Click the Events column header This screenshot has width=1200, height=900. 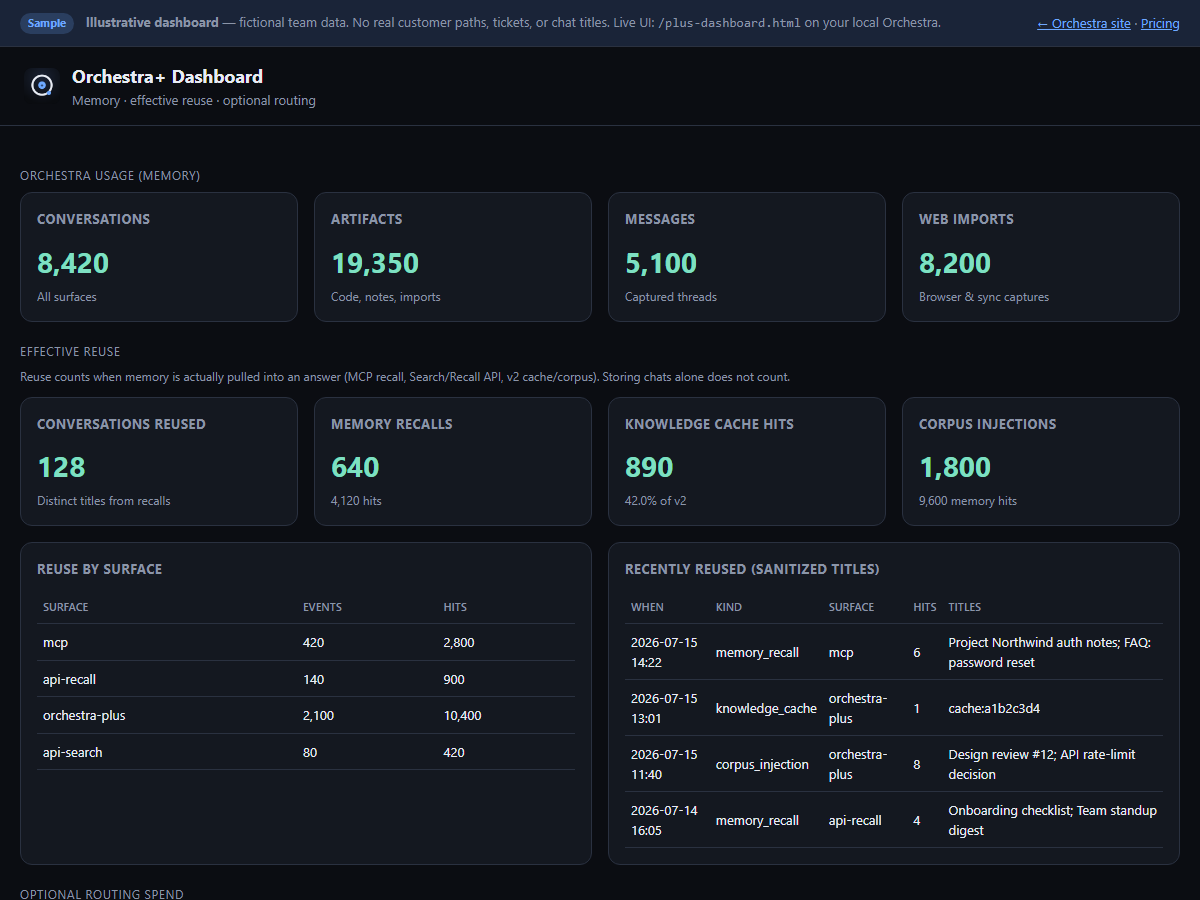(x=322, y=607)
